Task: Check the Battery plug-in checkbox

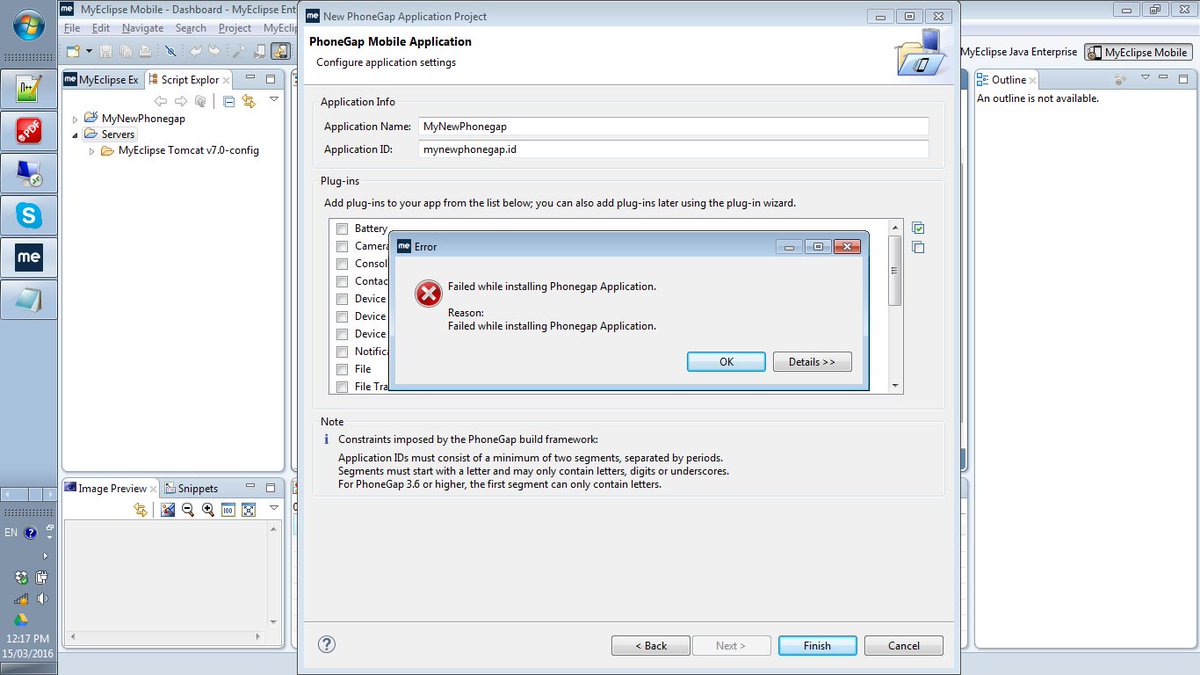Action: click(x=342, y=229)
